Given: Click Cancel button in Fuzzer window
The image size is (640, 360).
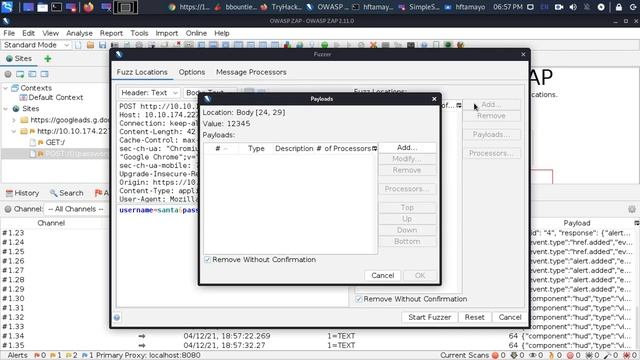Looking at the screenshot, I should tap(510, 317).
